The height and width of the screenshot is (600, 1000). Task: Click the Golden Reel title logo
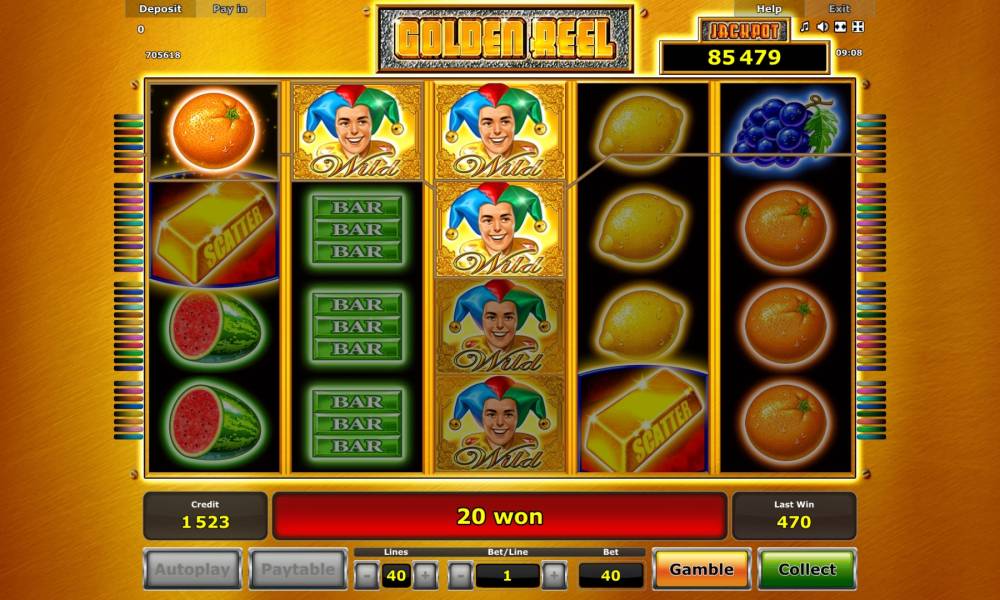click(x=505, y=40)
